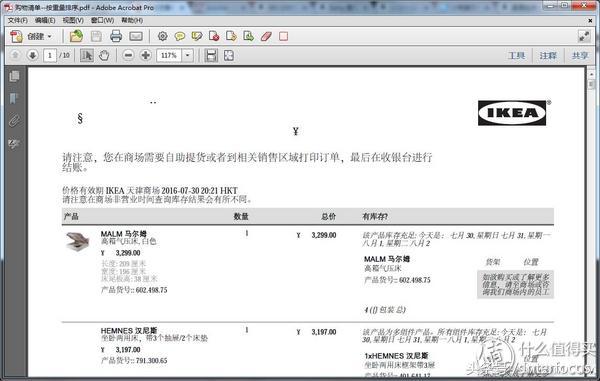Go to previous page up arrow
Screen dimensions: 600x381
(x=15, y=55)
